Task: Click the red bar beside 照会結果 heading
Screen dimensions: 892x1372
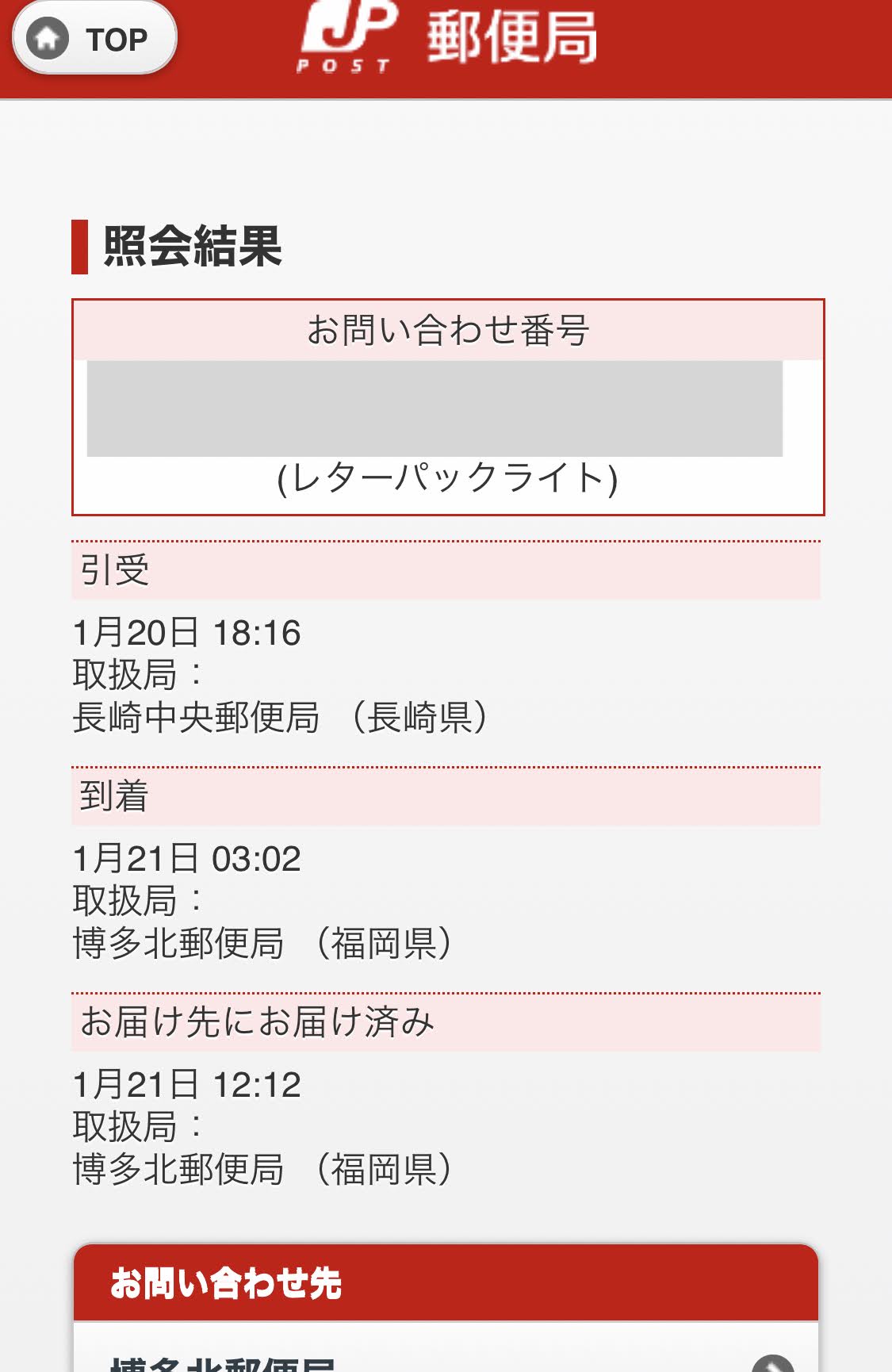Action: [79, 247]
